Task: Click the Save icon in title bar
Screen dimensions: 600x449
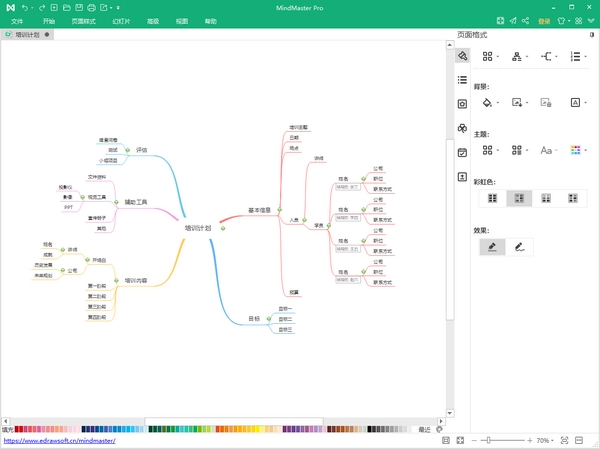Action: 75,7
